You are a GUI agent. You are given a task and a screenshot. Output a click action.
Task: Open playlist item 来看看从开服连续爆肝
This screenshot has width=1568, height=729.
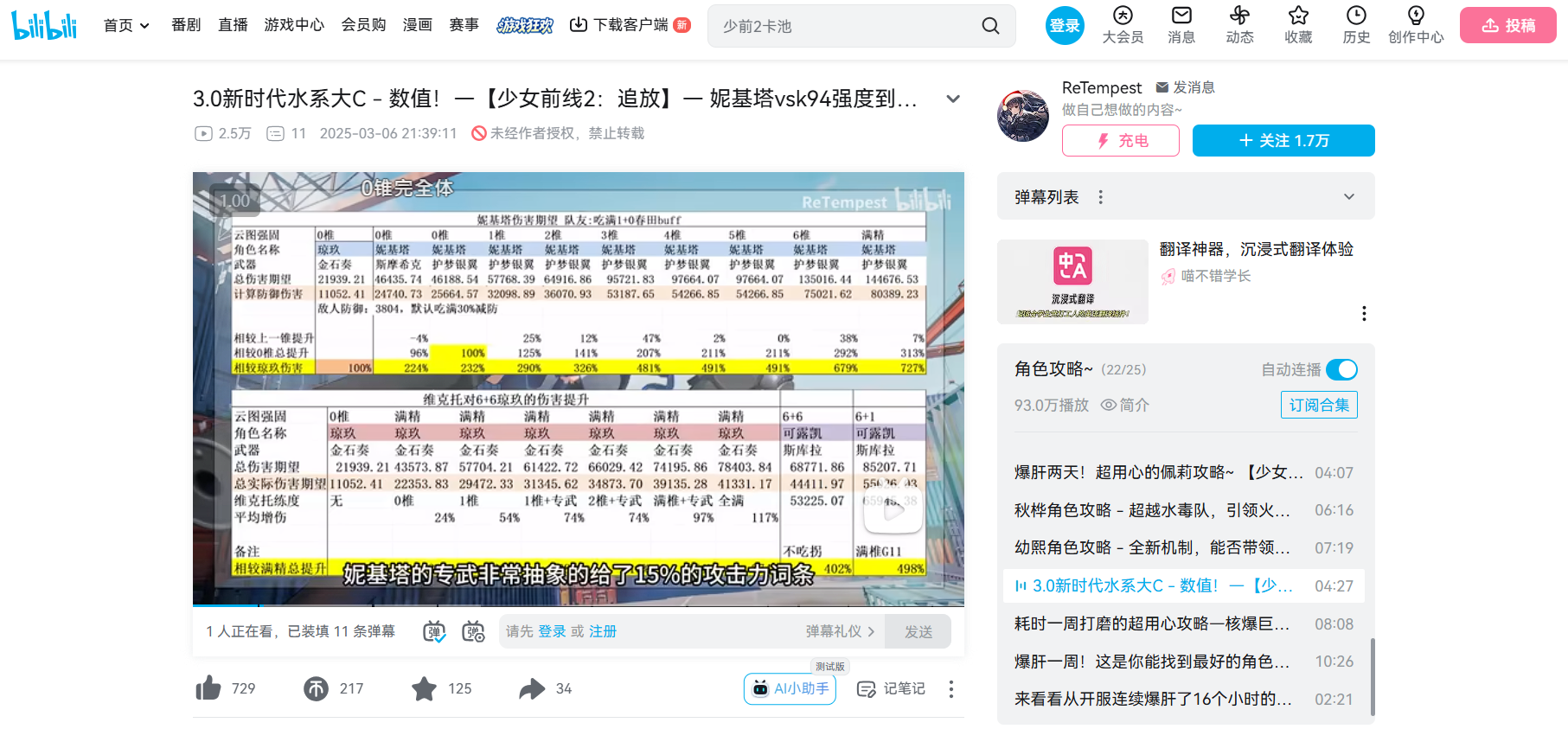1183,699
